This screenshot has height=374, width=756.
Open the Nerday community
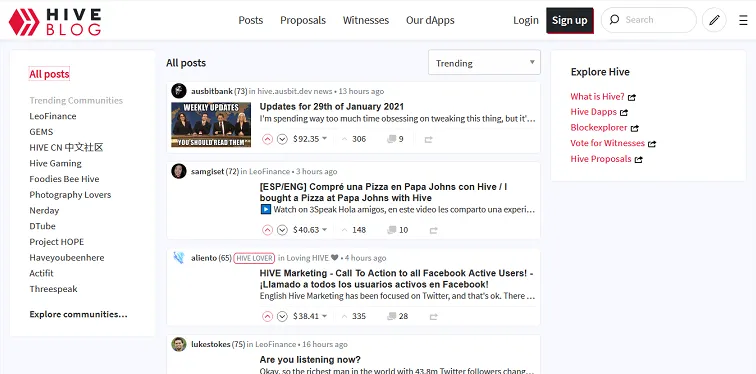44,211
